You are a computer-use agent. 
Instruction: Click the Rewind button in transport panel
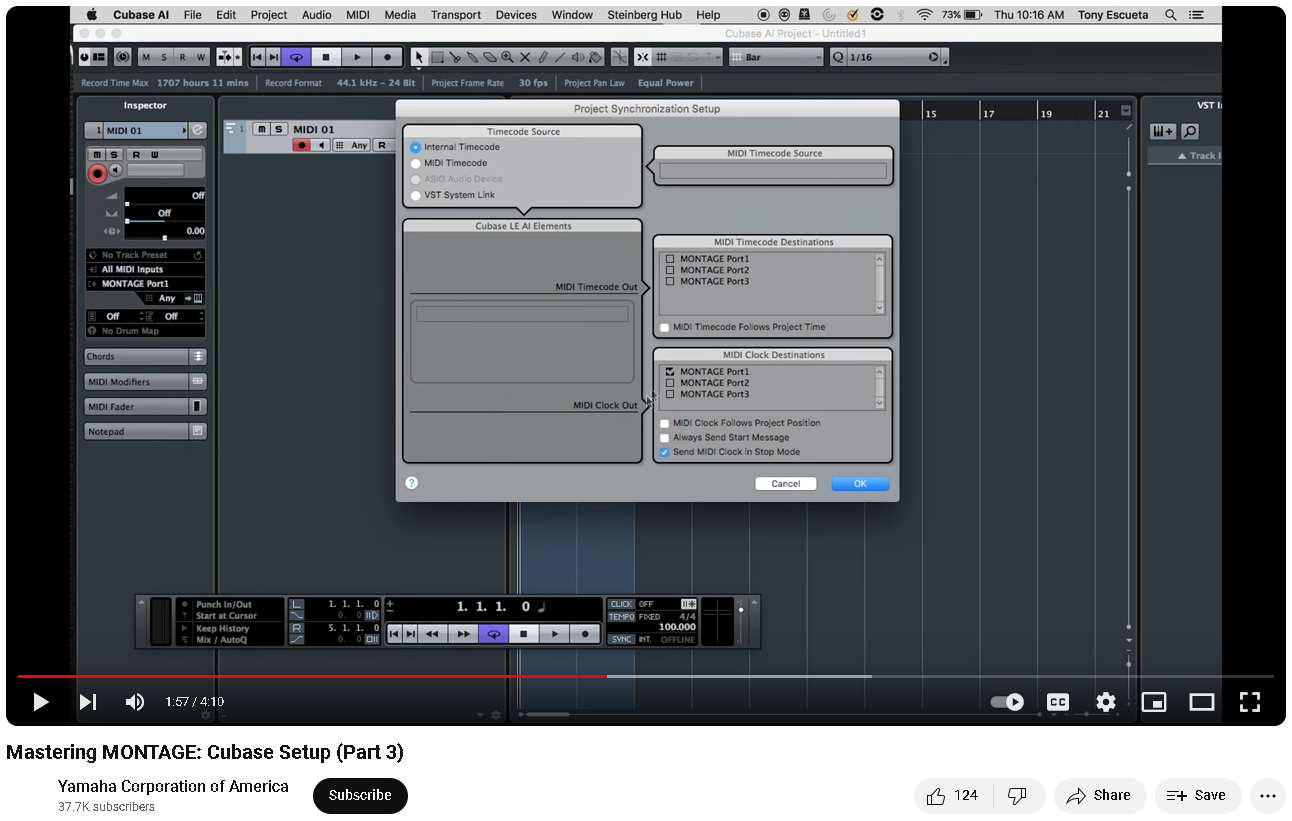pyautogui.click(x=431, y=634)
